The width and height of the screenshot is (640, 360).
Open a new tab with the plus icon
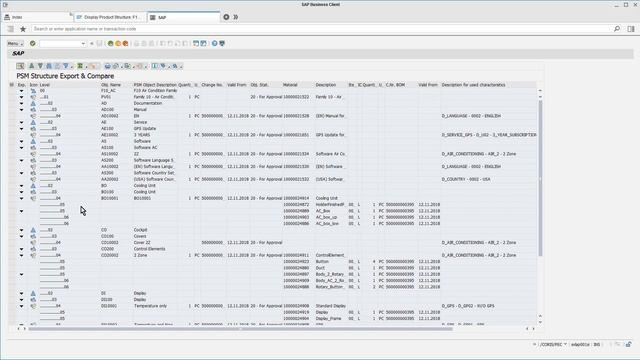(x=226, y=17)
